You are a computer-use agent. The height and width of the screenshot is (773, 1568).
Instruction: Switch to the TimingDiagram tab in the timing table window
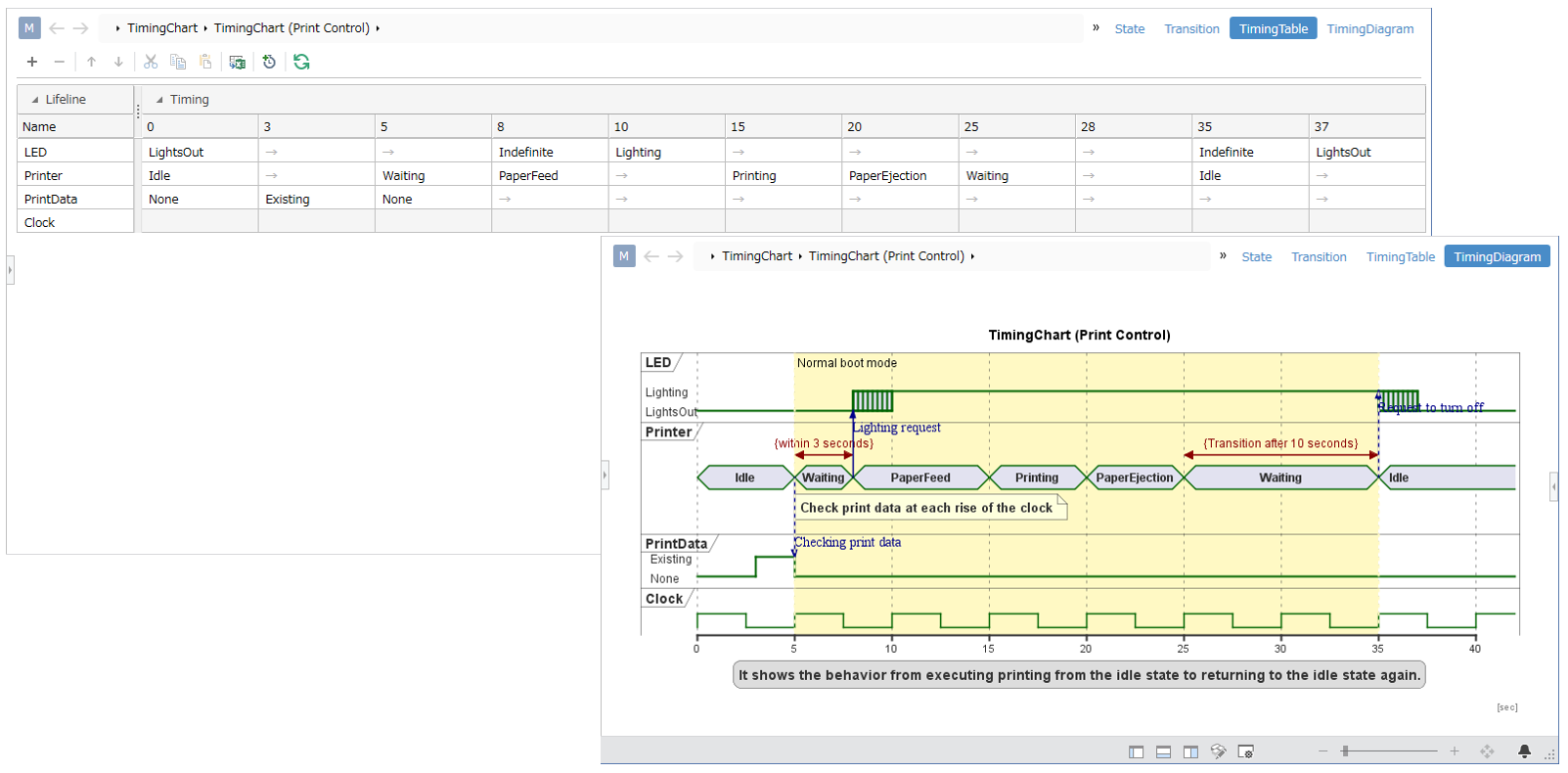pos(1370,29)
